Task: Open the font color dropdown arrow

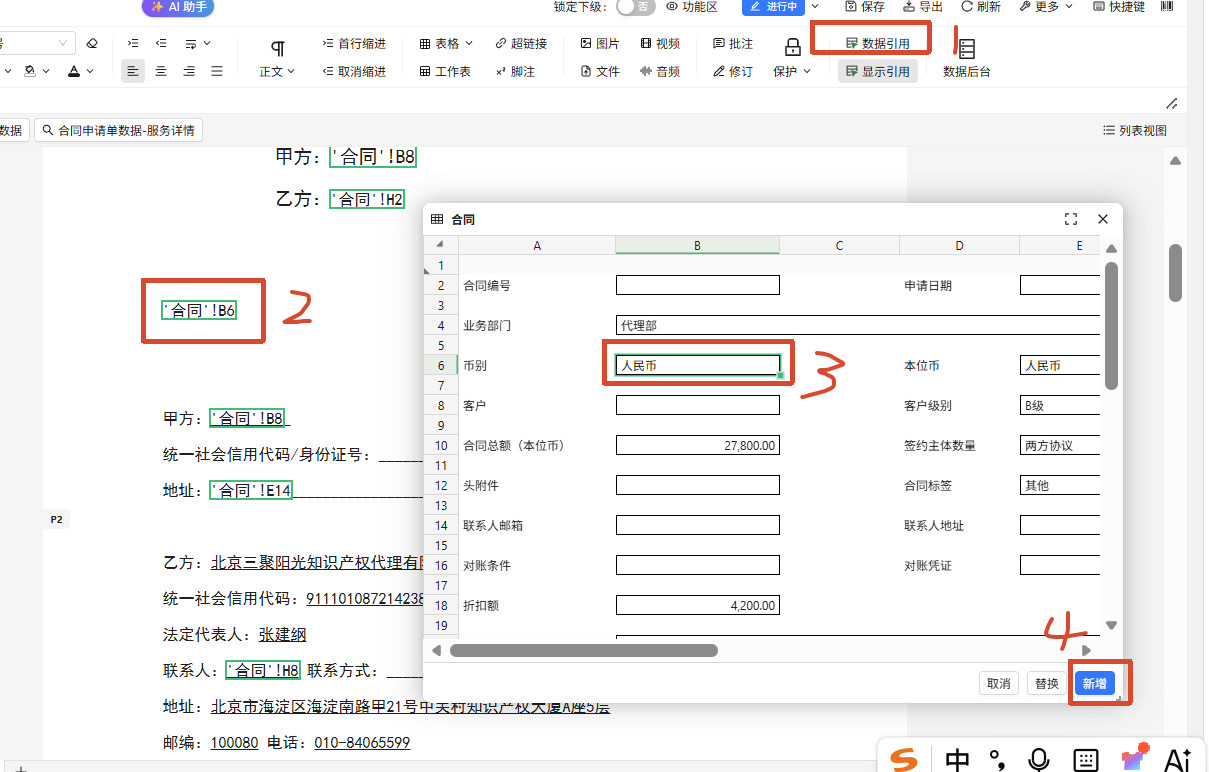Action: click(x=91, y=72)
